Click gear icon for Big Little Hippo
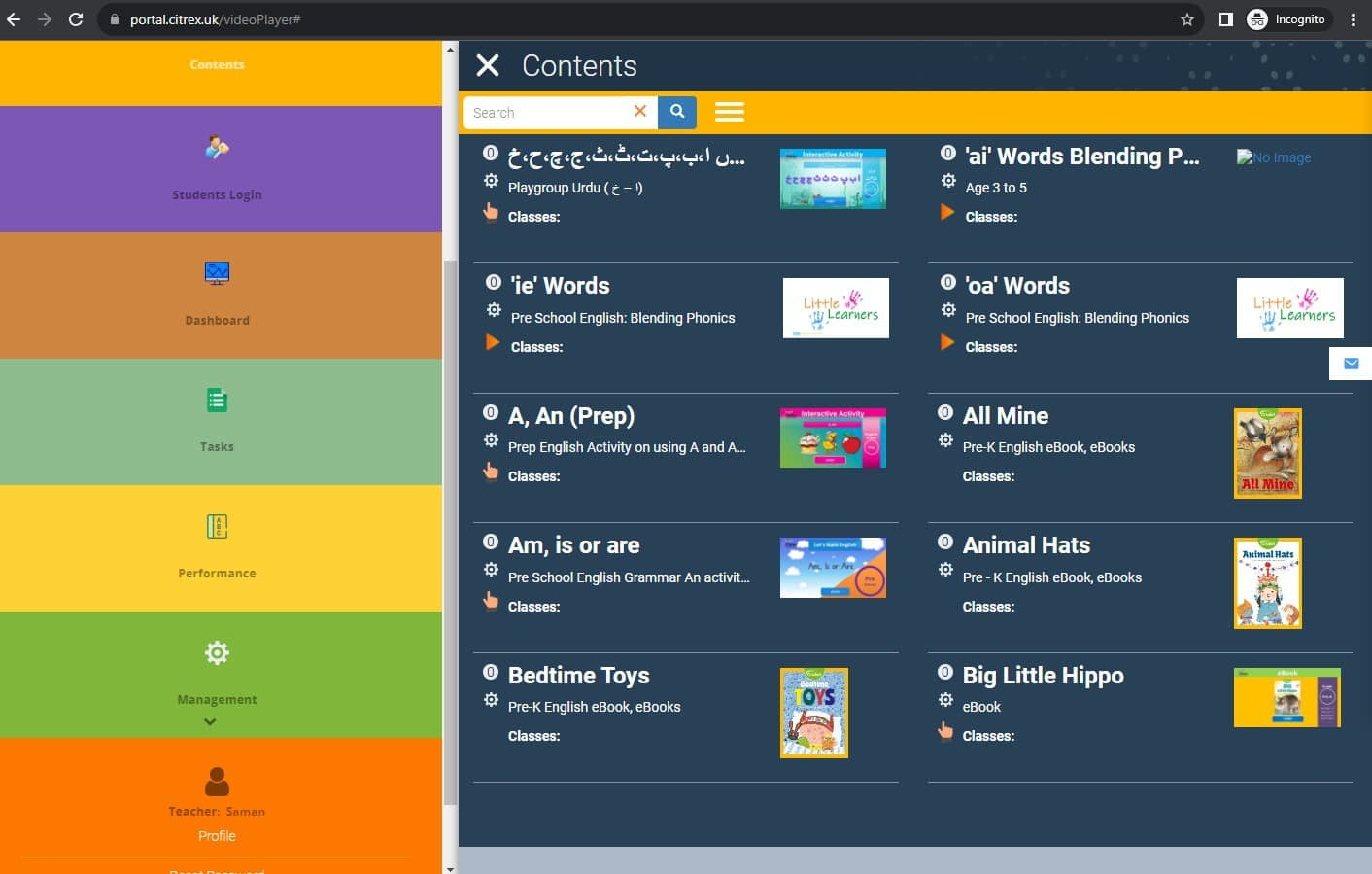 tap(945, 700)
